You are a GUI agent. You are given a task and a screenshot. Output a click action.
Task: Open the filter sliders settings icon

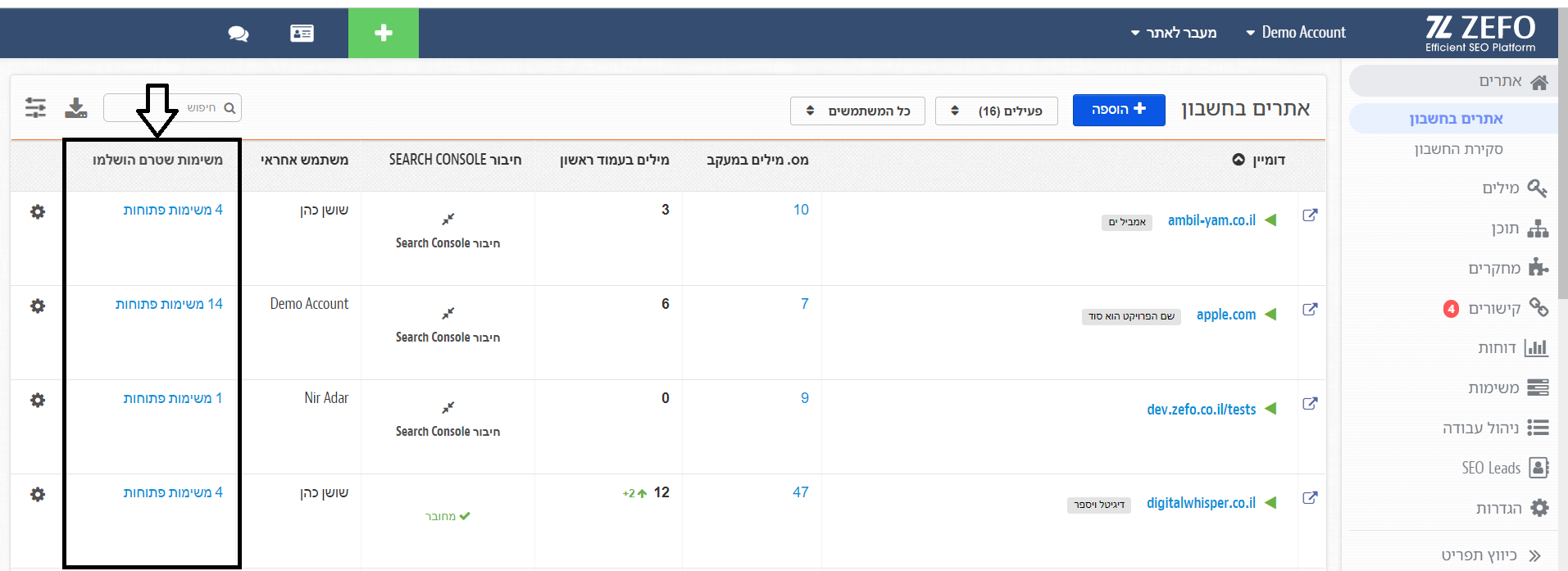[35, 107]
